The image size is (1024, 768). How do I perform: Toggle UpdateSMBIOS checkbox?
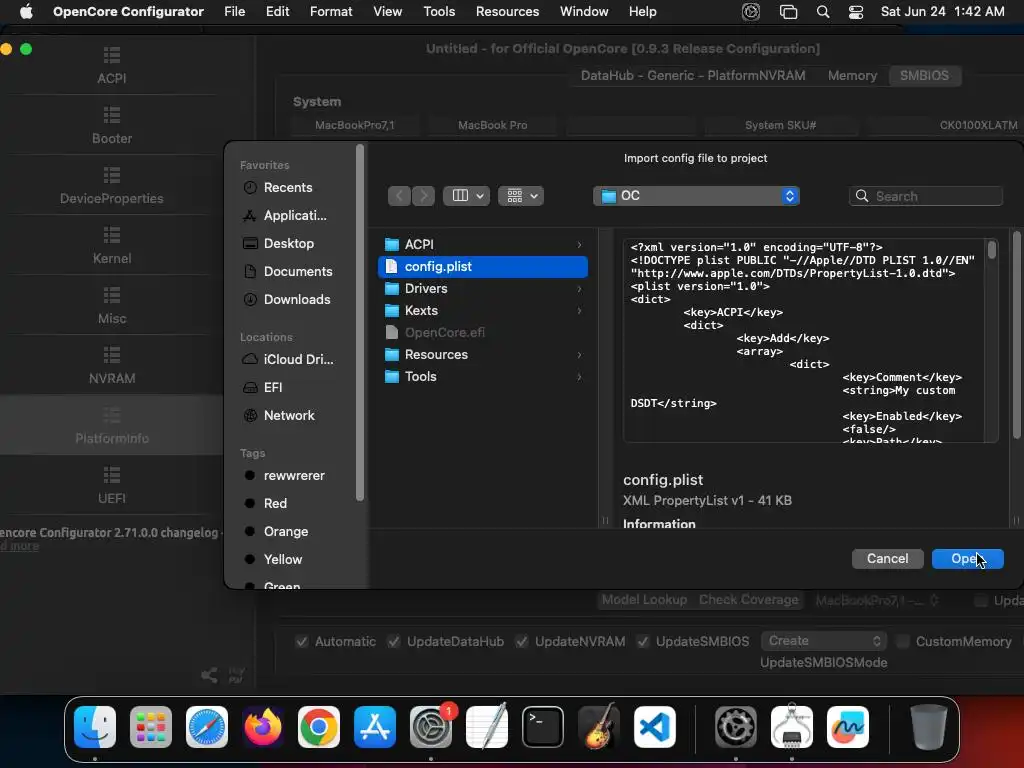click(x=643, y=642)
